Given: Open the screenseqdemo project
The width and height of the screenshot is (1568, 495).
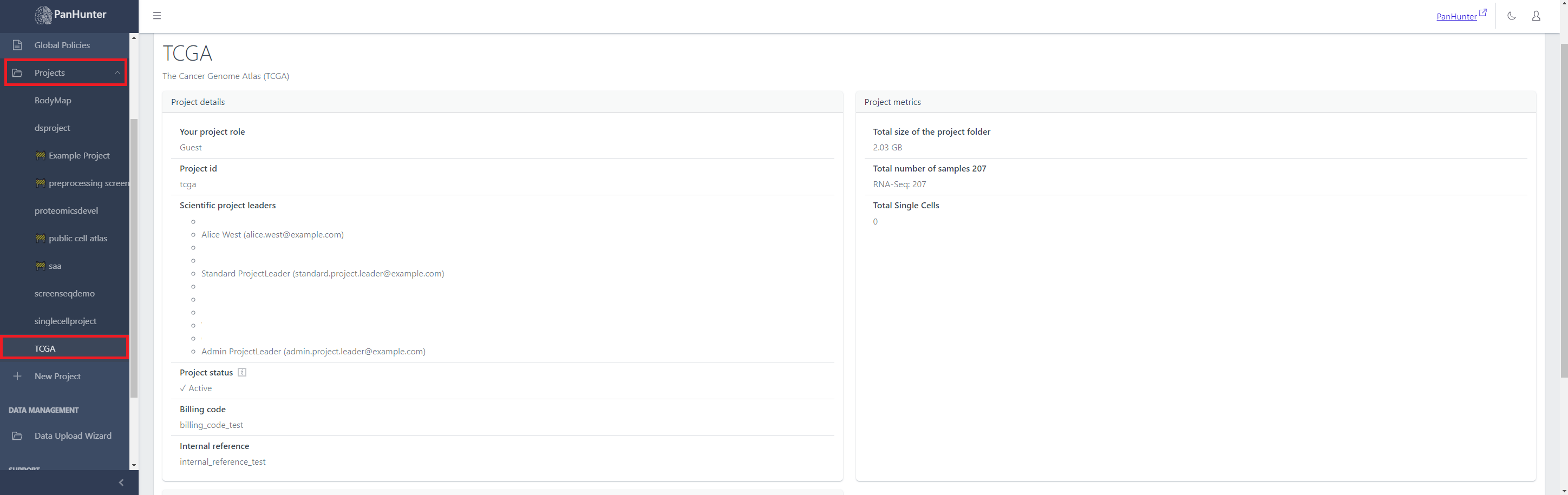Looking at the screenshot, I should [x=64, y=293].
